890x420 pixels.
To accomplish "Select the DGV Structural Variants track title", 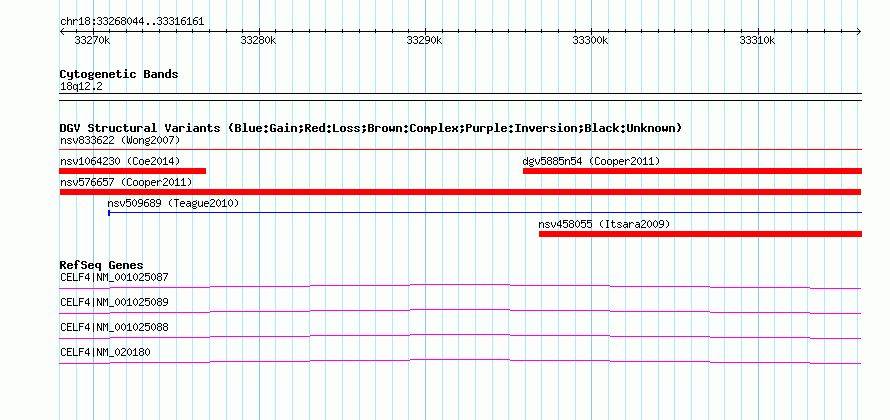I will coord(371,128).
